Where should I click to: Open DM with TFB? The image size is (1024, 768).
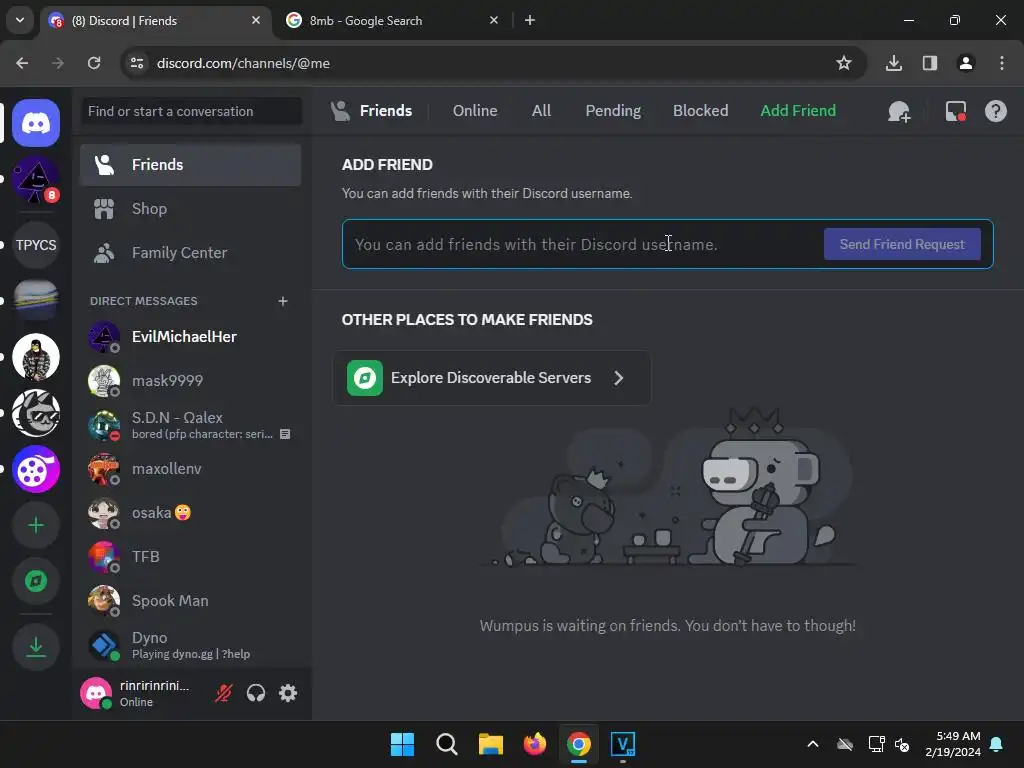click(x=190, y=557)
